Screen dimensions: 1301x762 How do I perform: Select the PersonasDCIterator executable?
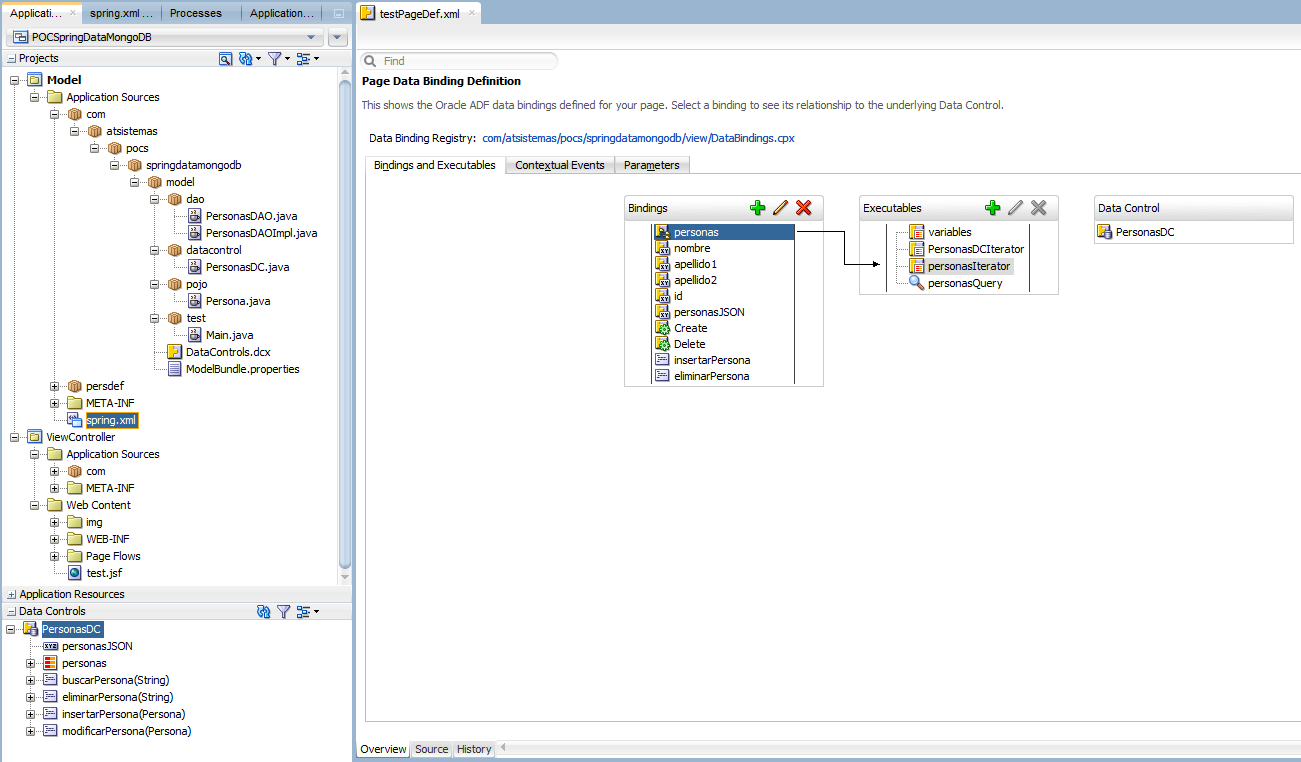click(x=975, y=249)
